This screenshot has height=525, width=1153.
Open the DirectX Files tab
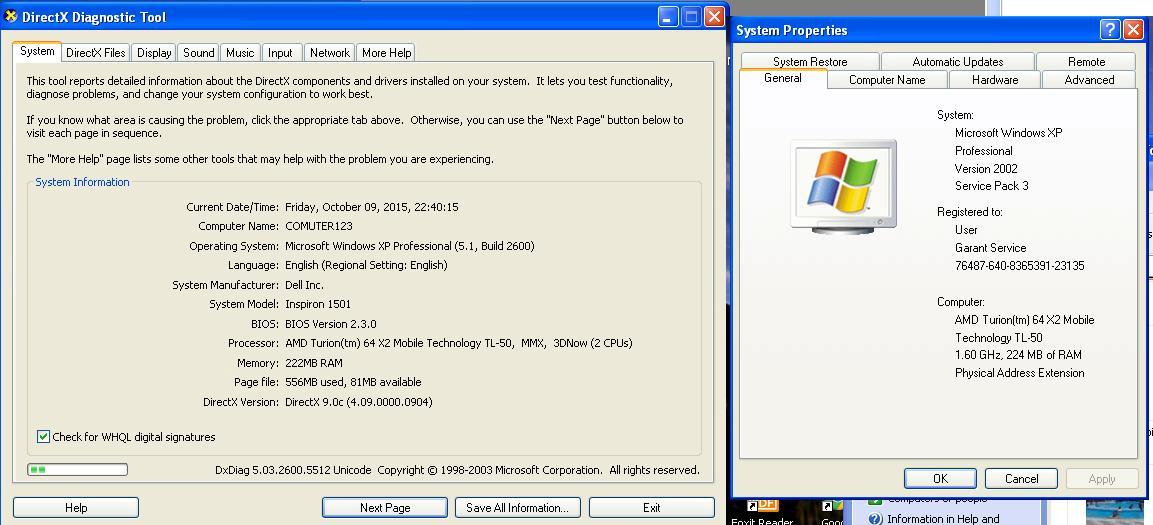click(96, 53)
